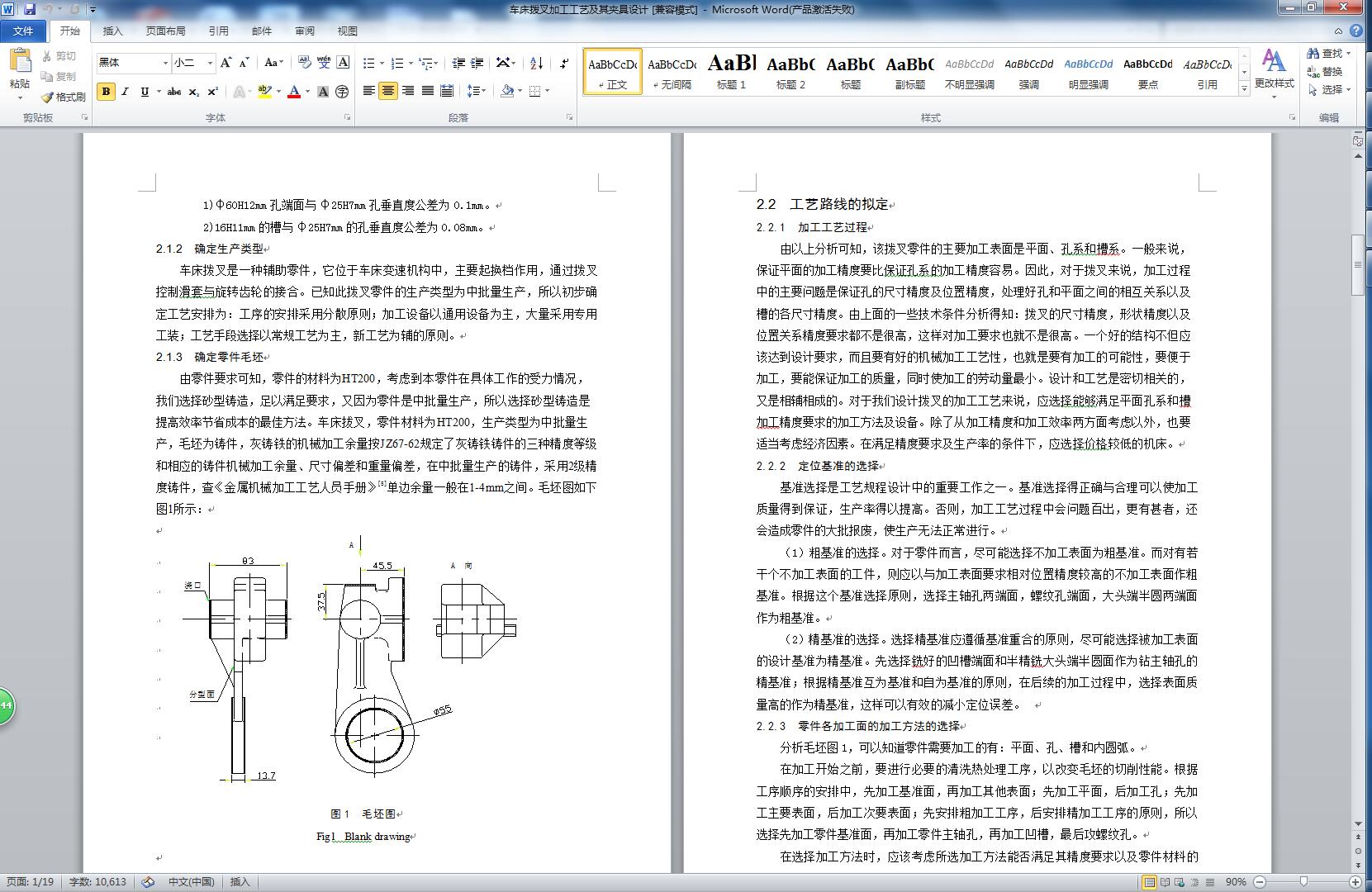1372x892 pixels.
Task: Click the 更改样式 button
Action: (1274, 74)
